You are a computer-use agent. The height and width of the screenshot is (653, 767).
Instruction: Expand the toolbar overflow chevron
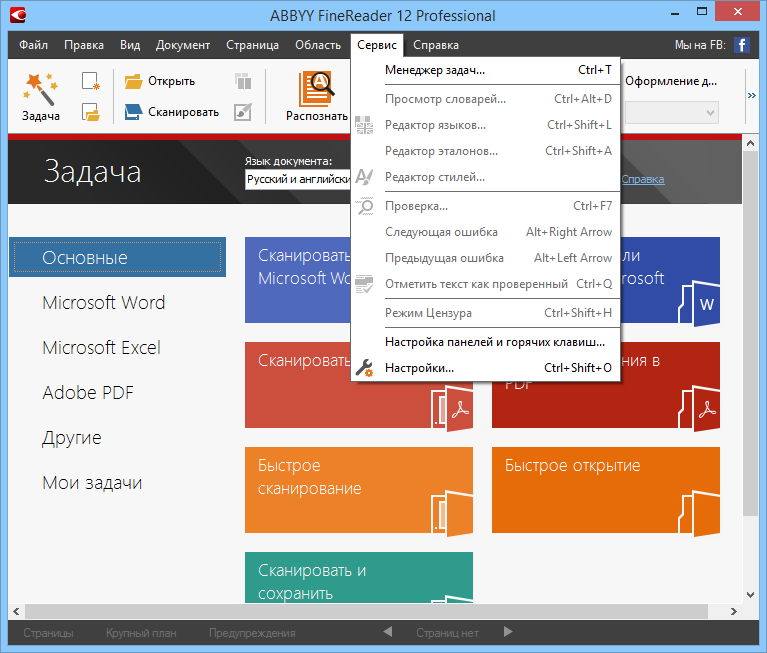coord(751,96)
